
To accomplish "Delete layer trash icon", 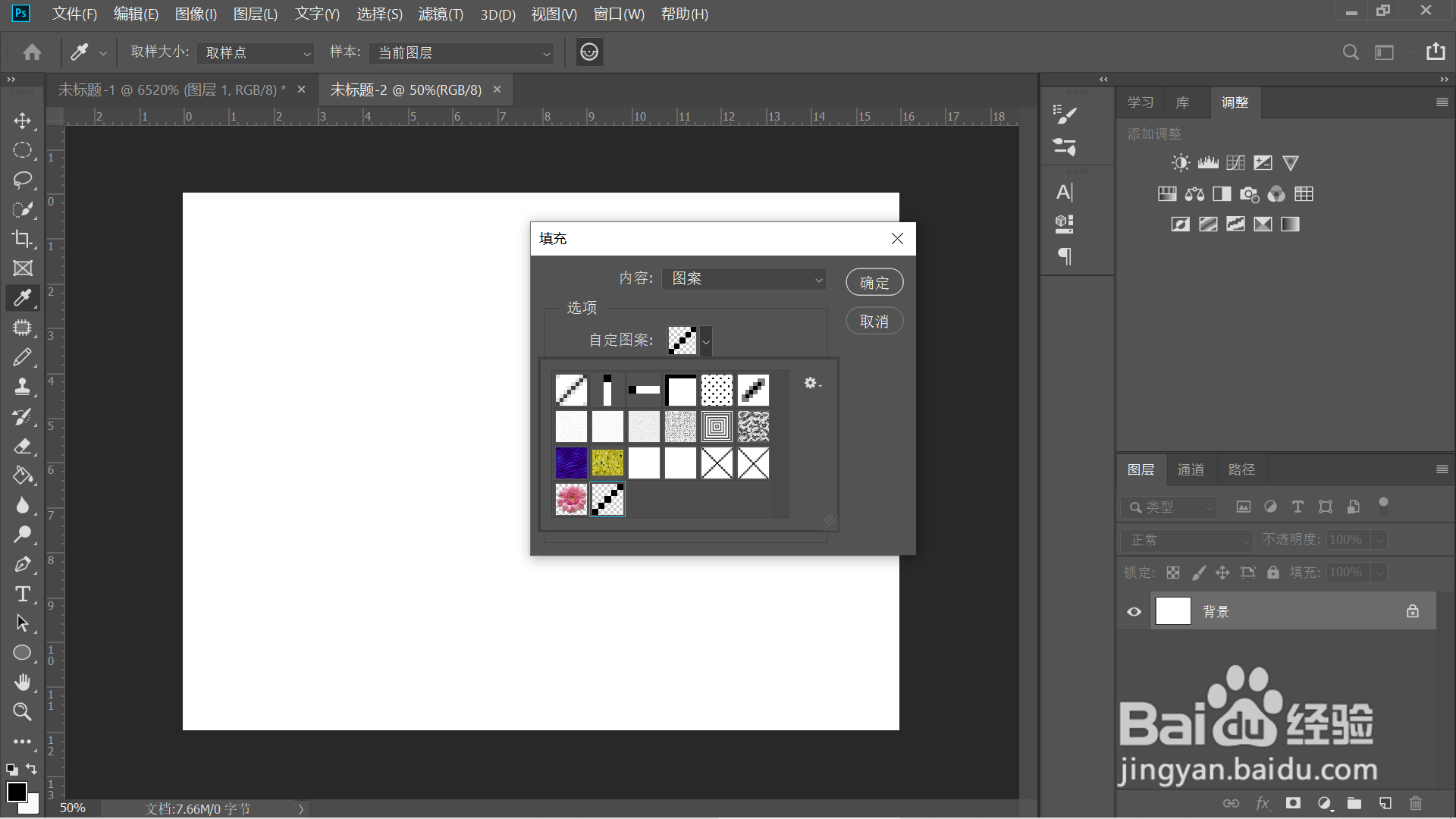I will tap(1415, 803).
